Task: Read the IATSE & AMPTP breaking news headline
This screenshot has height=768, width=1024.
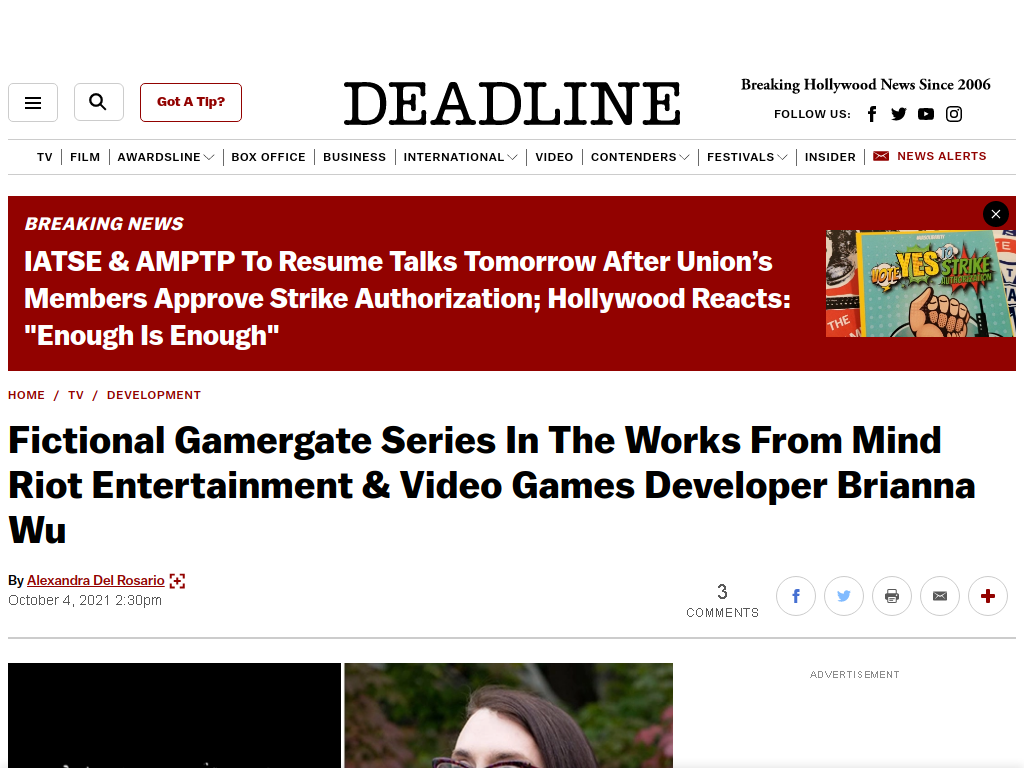Action: 408,298
